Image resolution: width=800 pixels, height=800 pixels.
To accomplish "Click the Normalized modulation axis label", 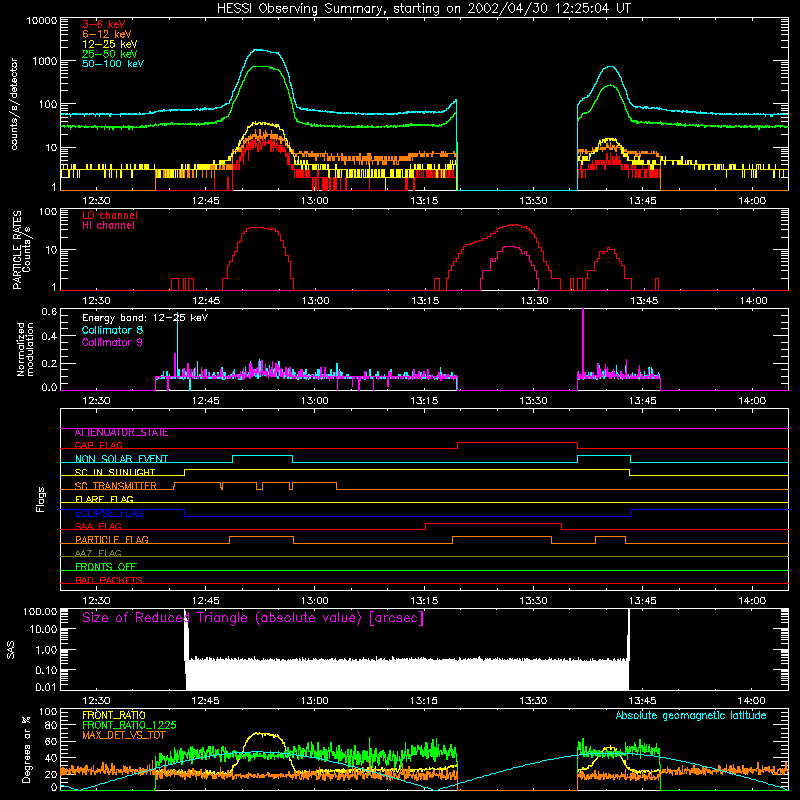I will 25,349.
